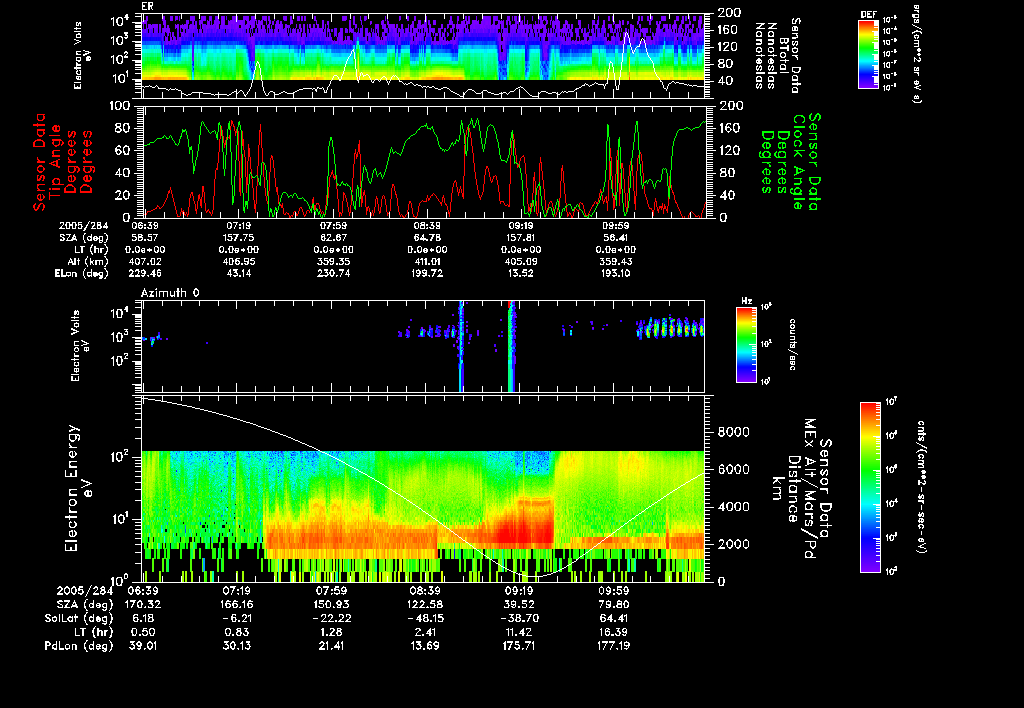
Task: Click the SZA value 79.80
Action: (x=614, y=604)
